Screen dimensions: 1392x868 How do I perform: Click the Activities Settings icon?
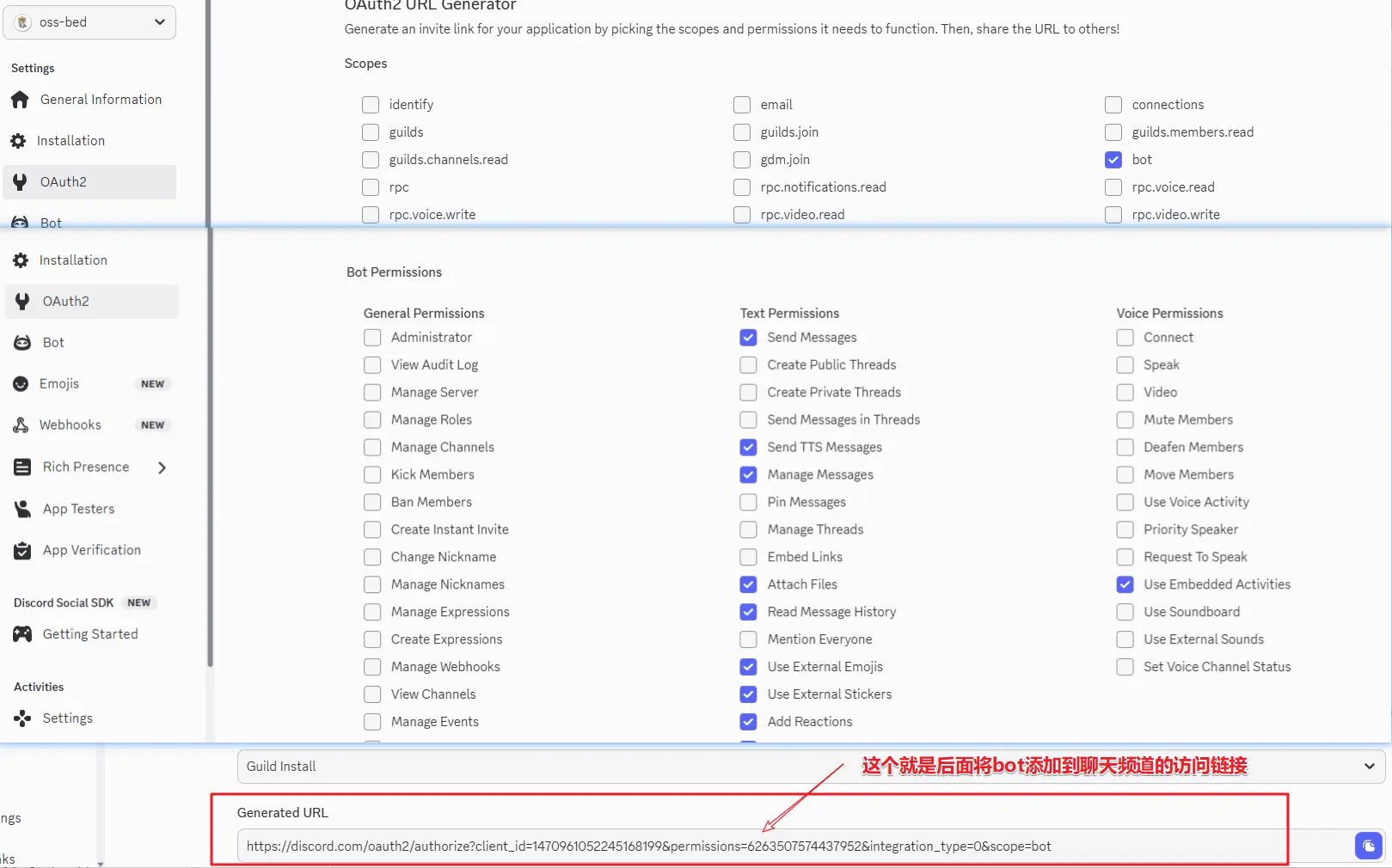click(x=22, y=718)
